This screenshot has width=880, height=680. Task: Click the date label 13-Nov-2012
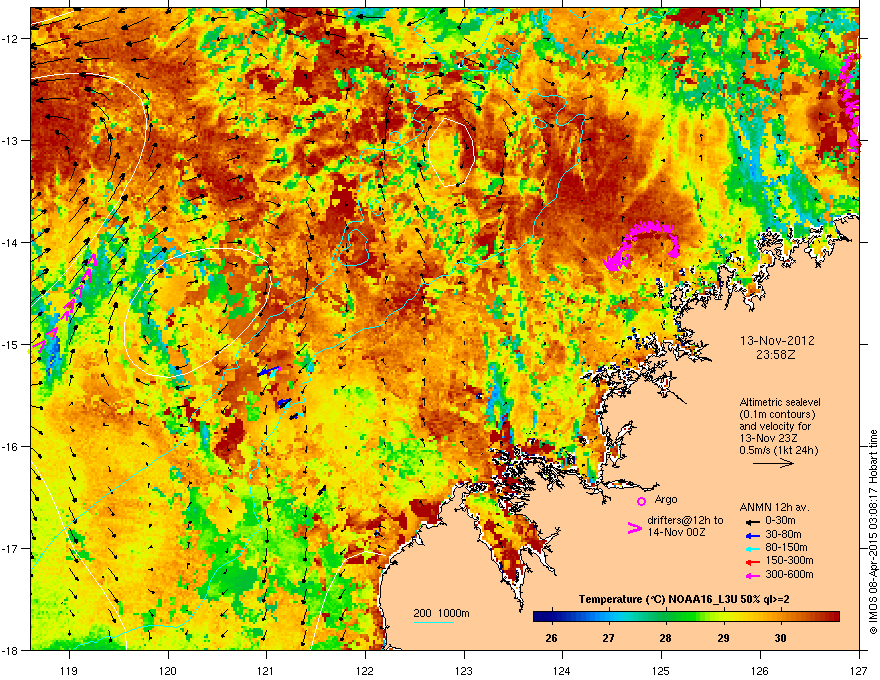click(777, 341)
